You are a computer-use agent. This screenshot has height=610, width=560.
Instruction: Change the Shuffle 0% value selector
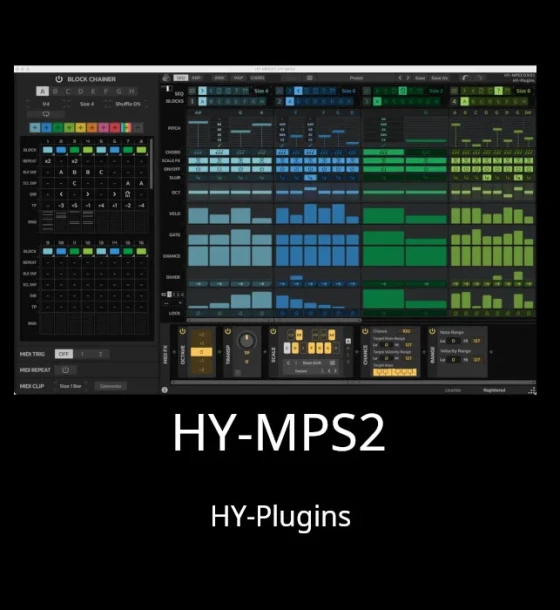[x=127, y=104]
